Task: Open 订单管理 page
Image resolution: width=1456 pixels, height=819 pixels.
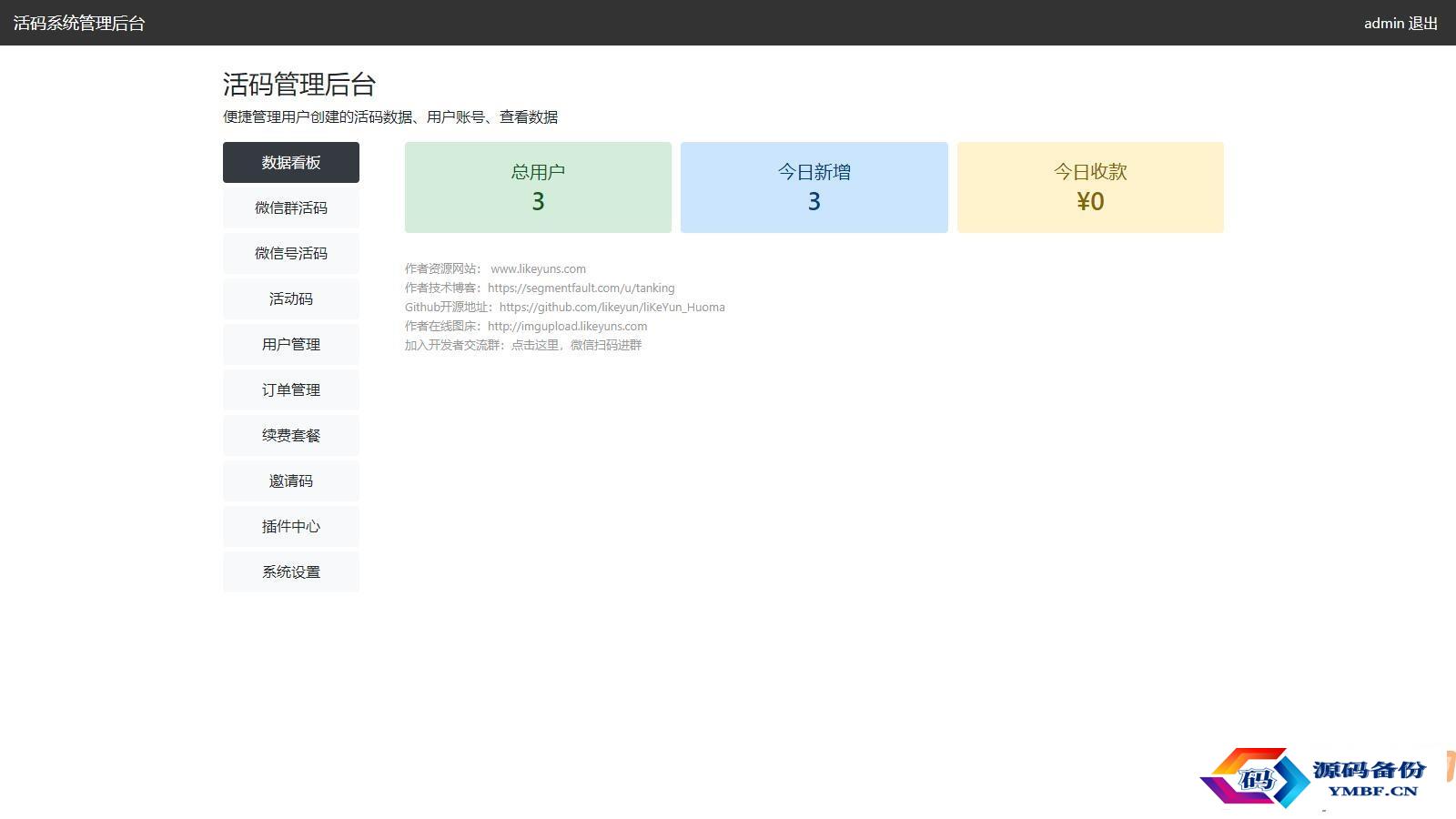Action: coord(291,389)
